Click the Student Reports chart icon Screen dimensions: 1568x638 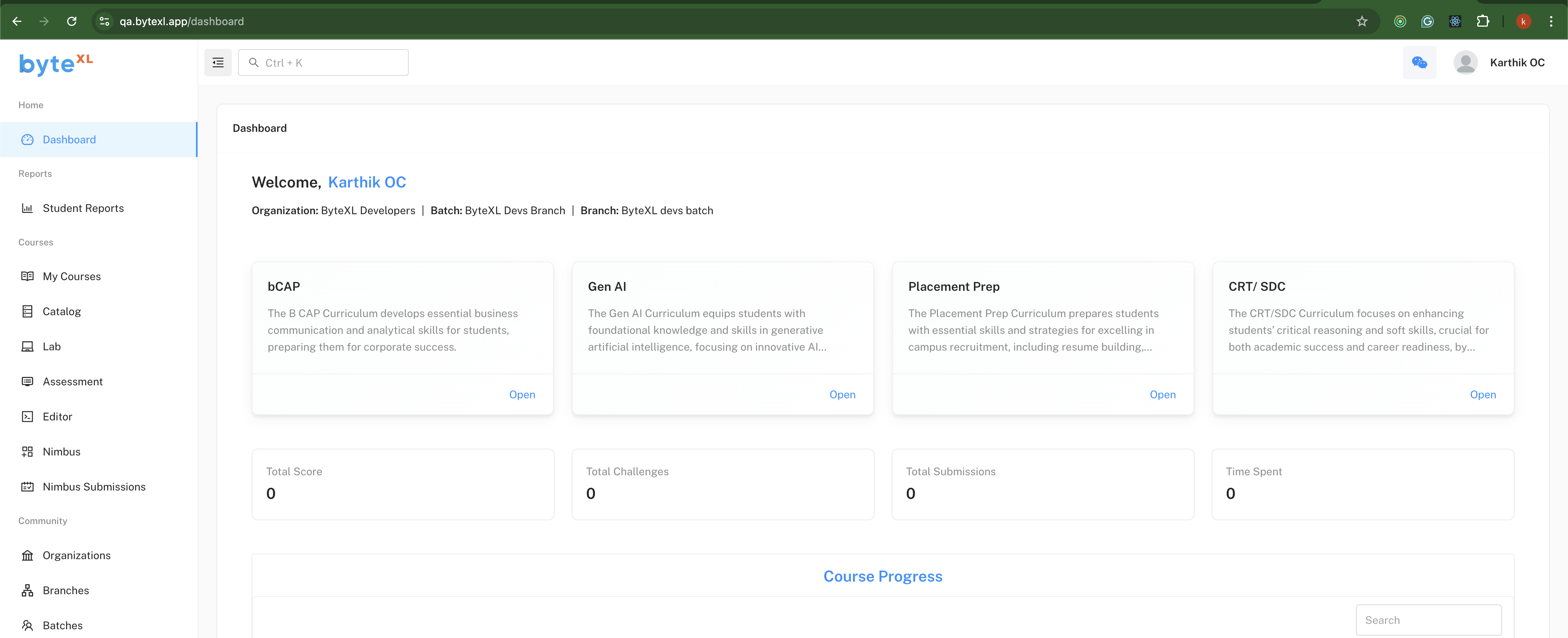[27, 208]
